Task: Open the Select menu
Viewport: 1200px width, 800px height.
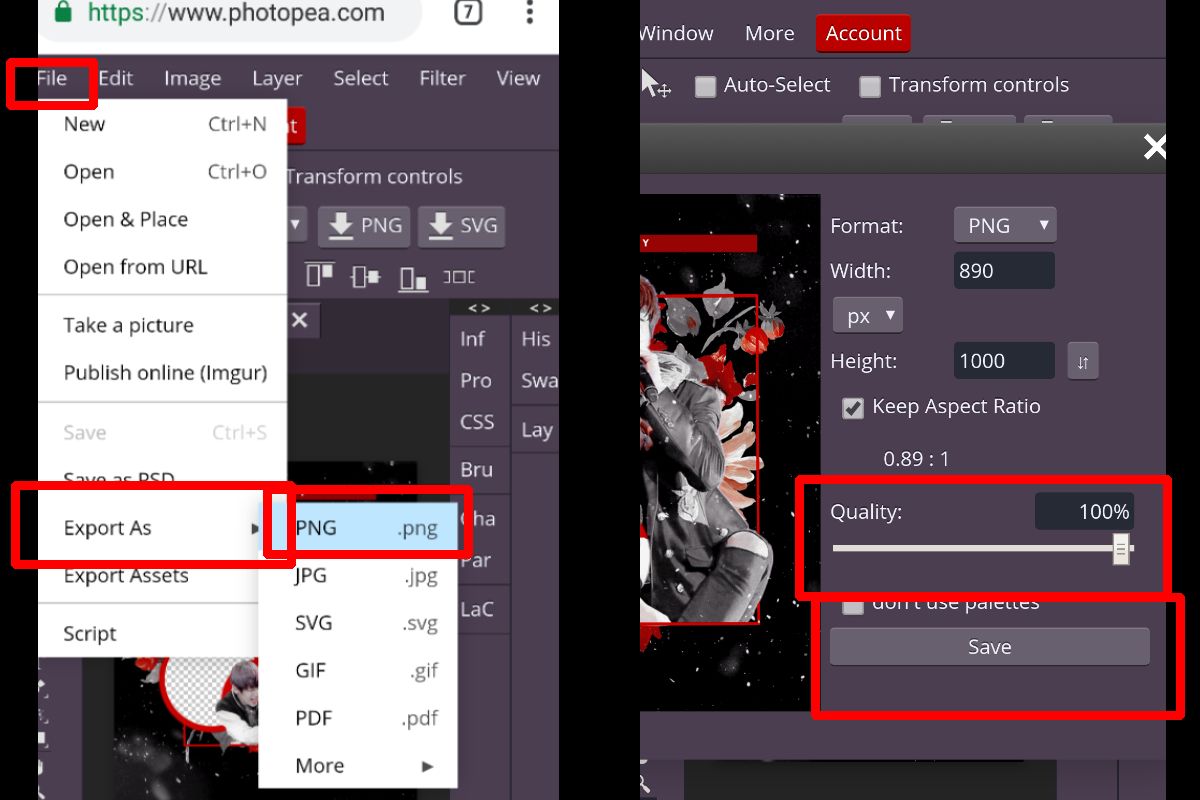Action: [x=361, y=78]
